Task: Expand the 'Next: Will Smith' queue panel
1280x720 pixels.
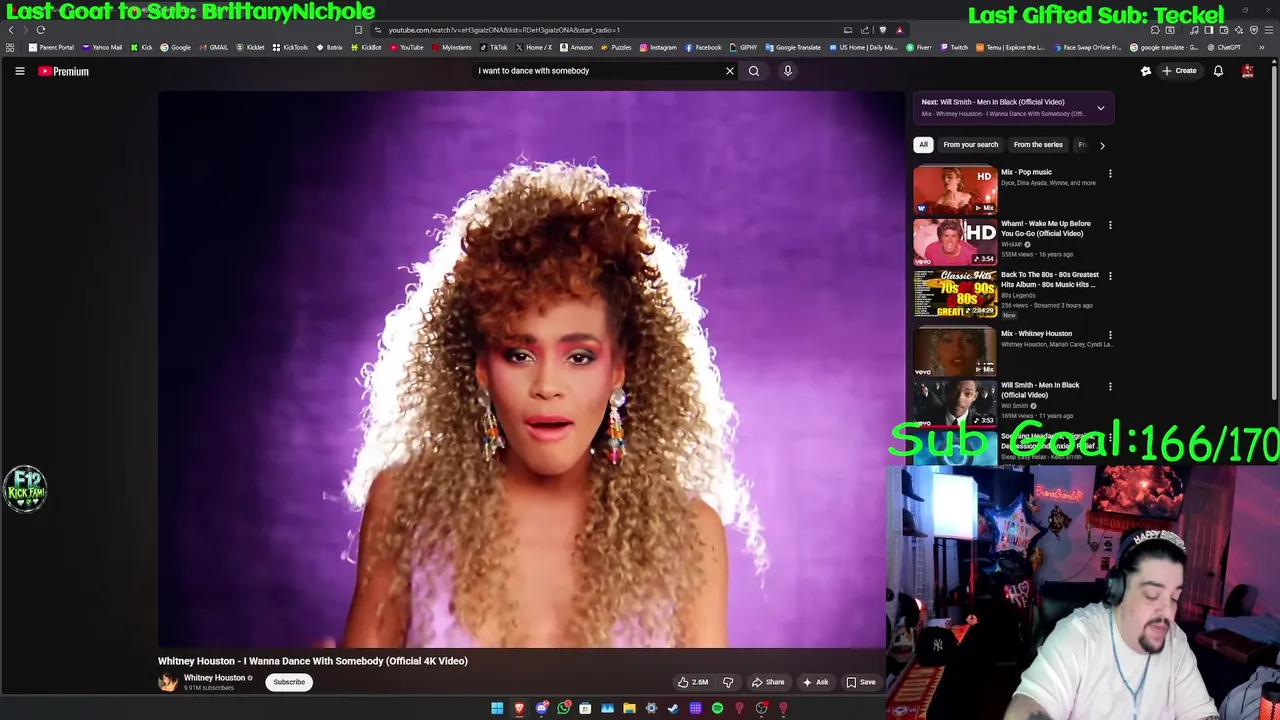Action: [x=1100, y=108]
